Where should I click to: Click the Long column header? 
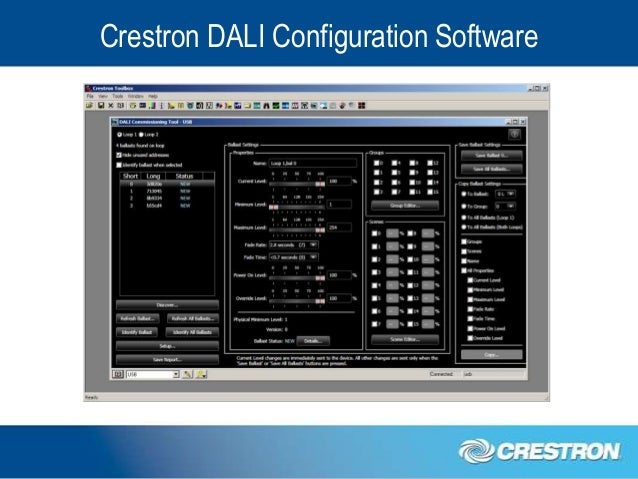pos(153,176)
